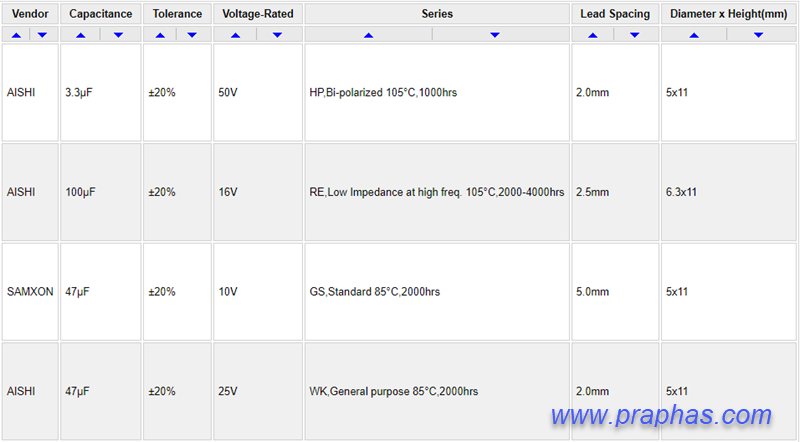Select 2.0mm lead spacing in 50V row
This screenshot has height=442, width=800.
pyautogui.click(x=615, y=92)
